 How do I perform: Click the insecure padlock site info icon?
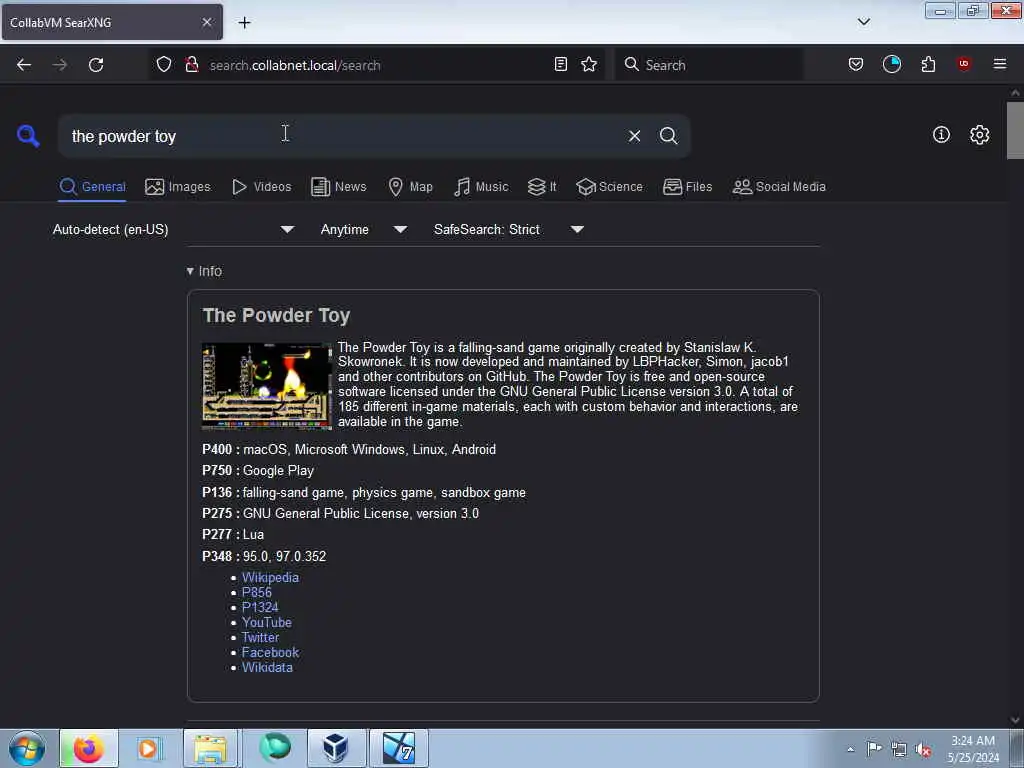pos(192,64)
